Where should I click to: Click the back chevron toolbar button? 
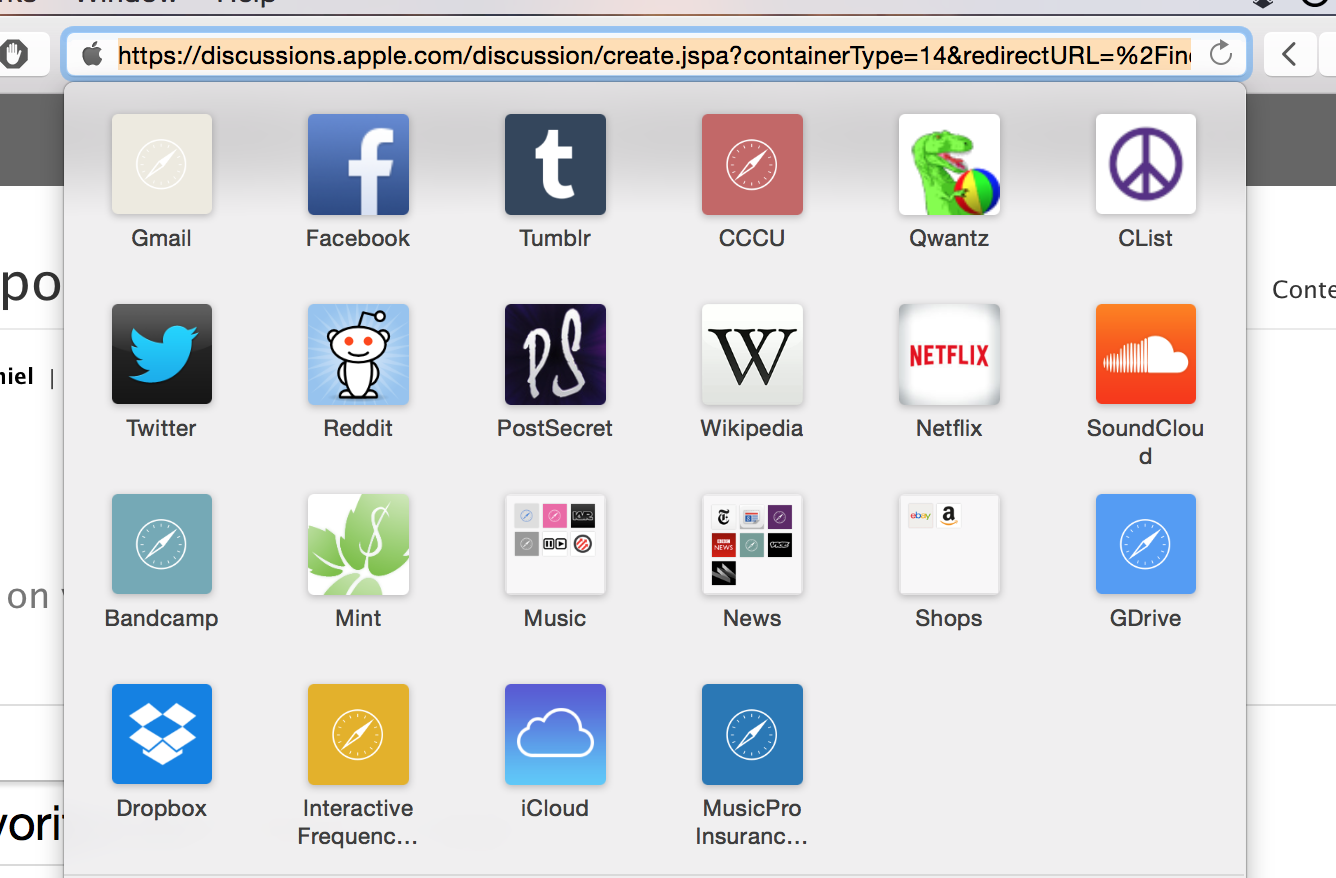click(1290, 54)
